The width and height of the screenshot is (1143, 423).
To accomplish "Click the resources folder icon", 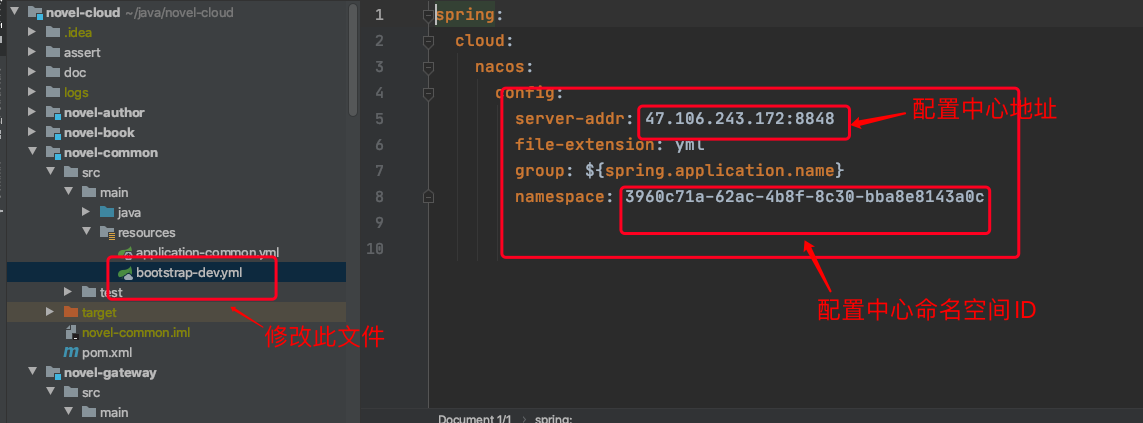I will tap(107, 233).
